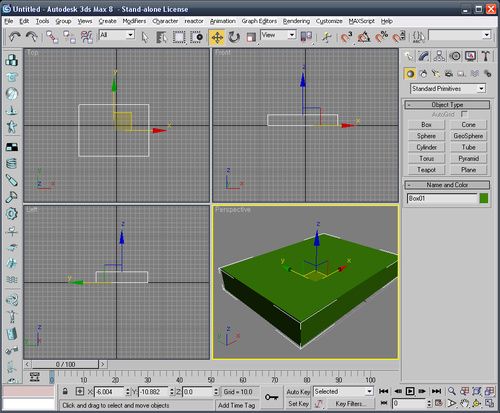The image size is (500, 413).
Task: Switch to the Utilities hammer tab
Action: 486,56
